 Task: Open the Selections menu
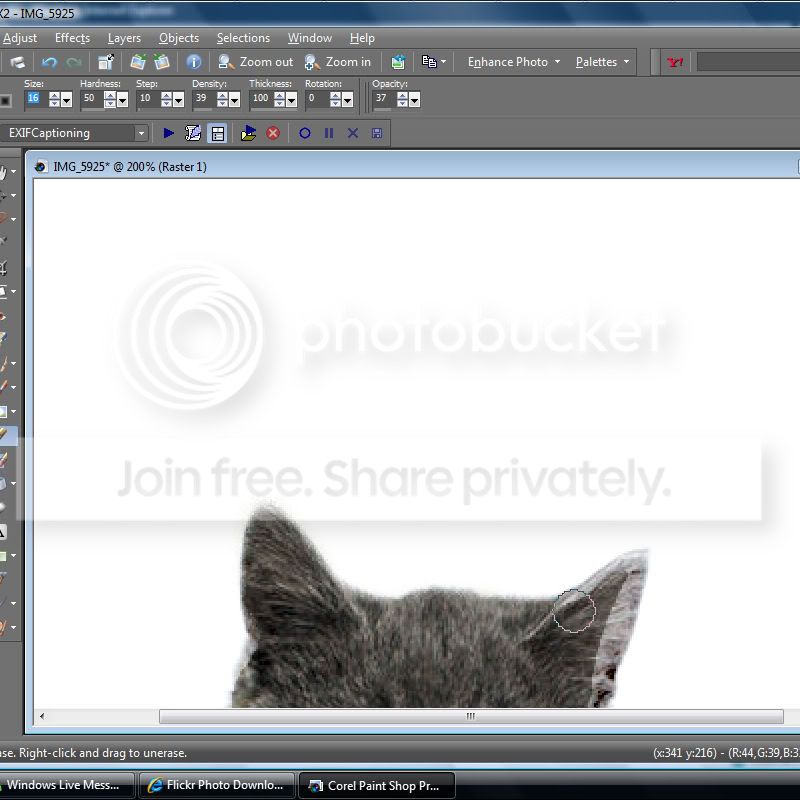click(x=243, y=38)
